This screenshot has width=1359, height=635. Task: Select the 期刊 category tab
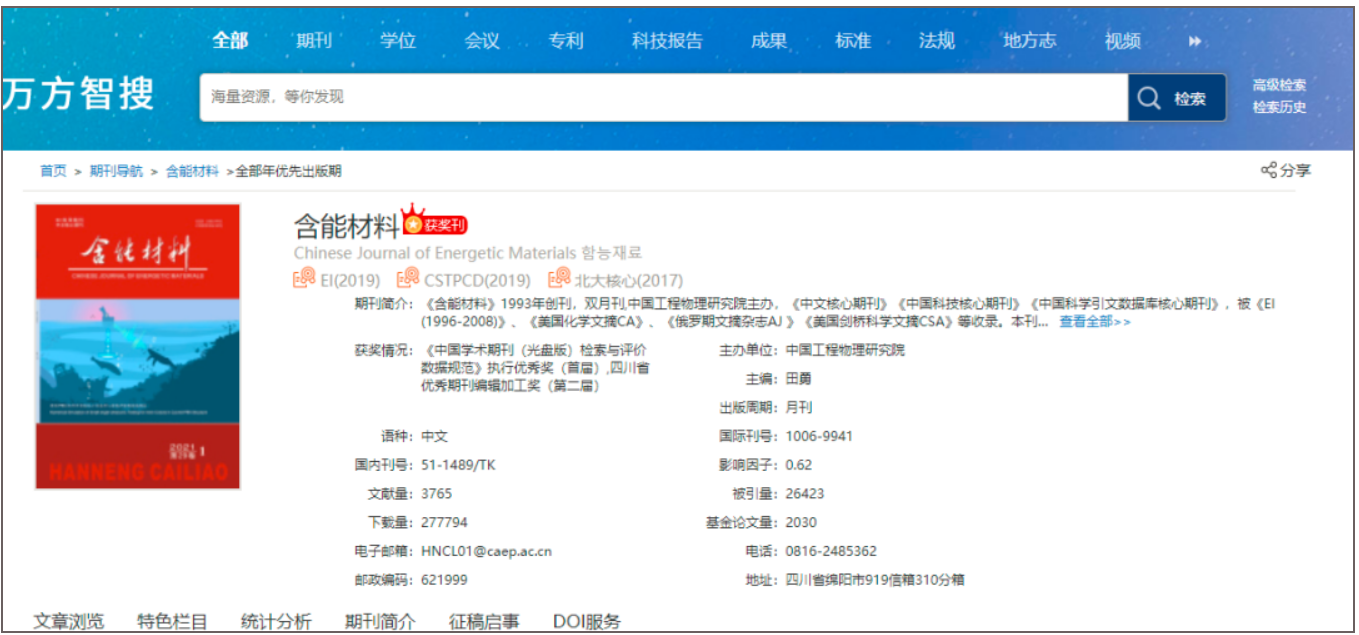313,41
